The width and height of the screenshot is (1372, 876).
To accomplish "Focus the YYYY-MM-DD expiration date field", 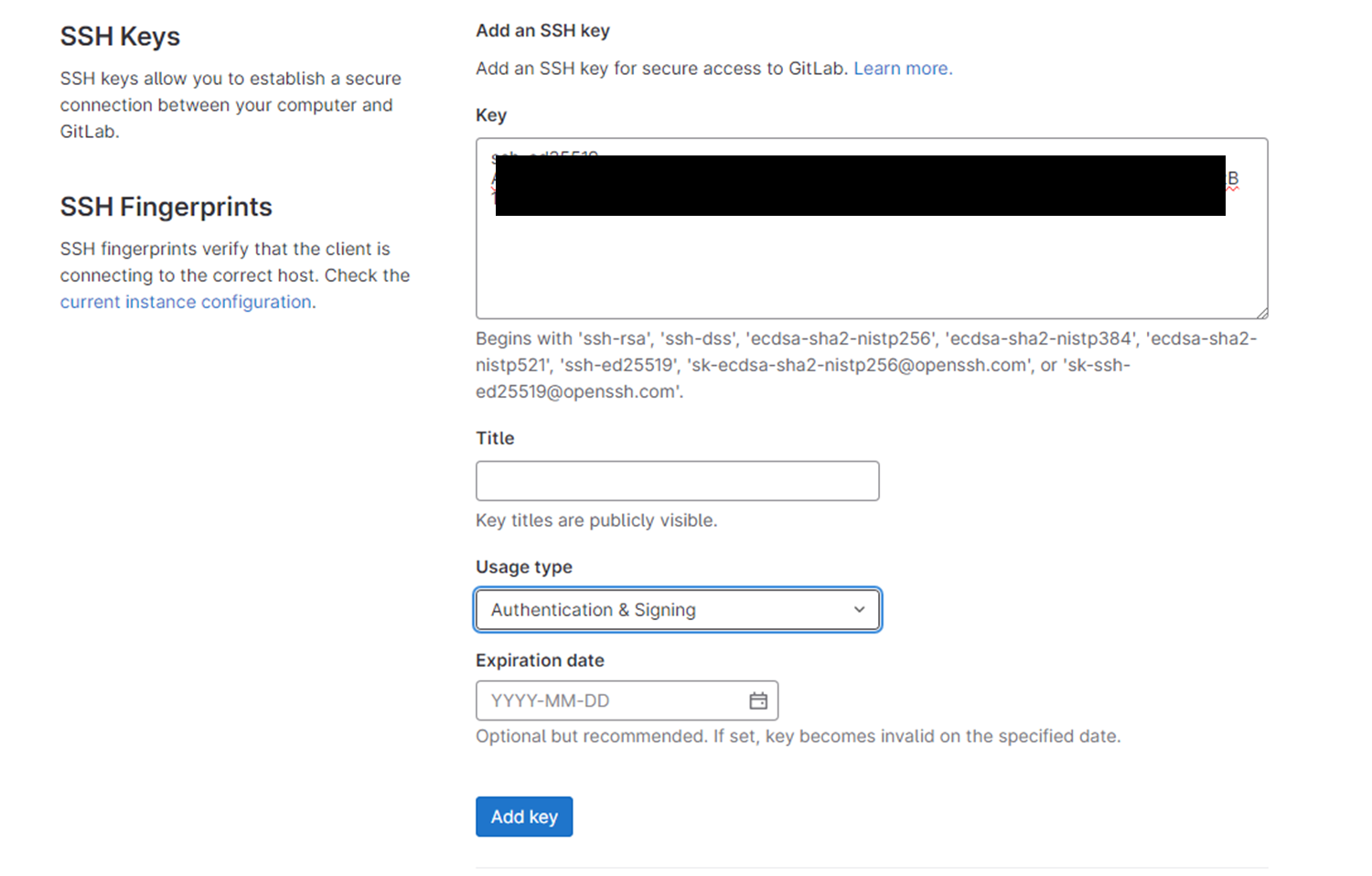I will 627,700.
